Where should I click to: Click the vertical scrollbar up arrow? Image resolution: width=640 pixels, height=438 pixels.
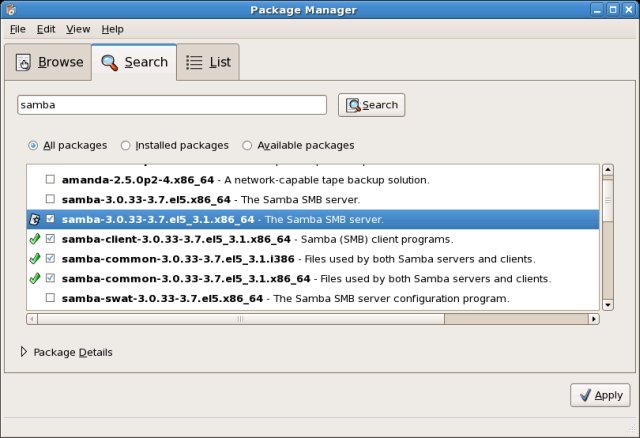click(x=608, y=170)
